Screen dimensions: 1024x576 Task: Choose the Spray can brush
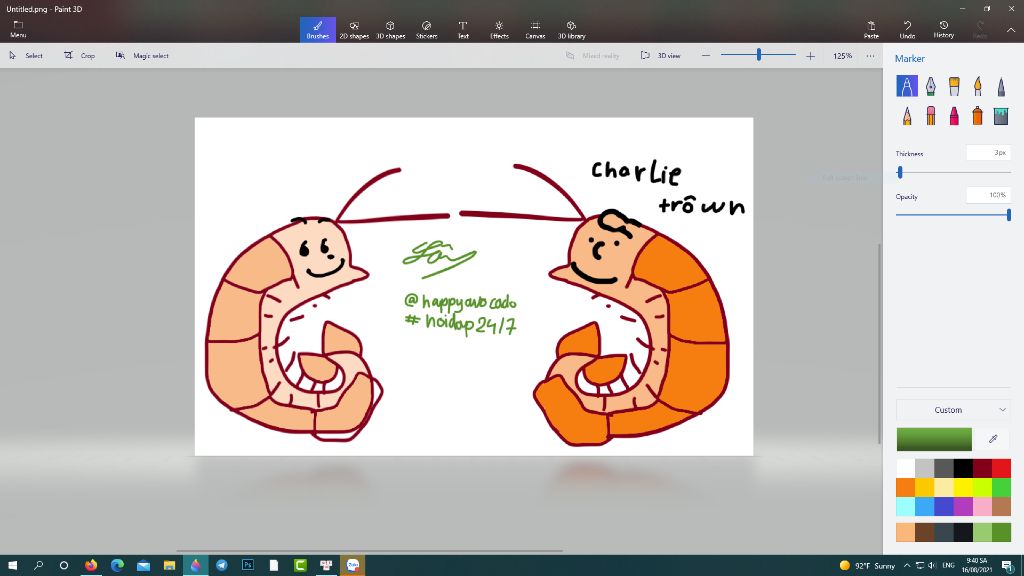(x=977, y=116)
